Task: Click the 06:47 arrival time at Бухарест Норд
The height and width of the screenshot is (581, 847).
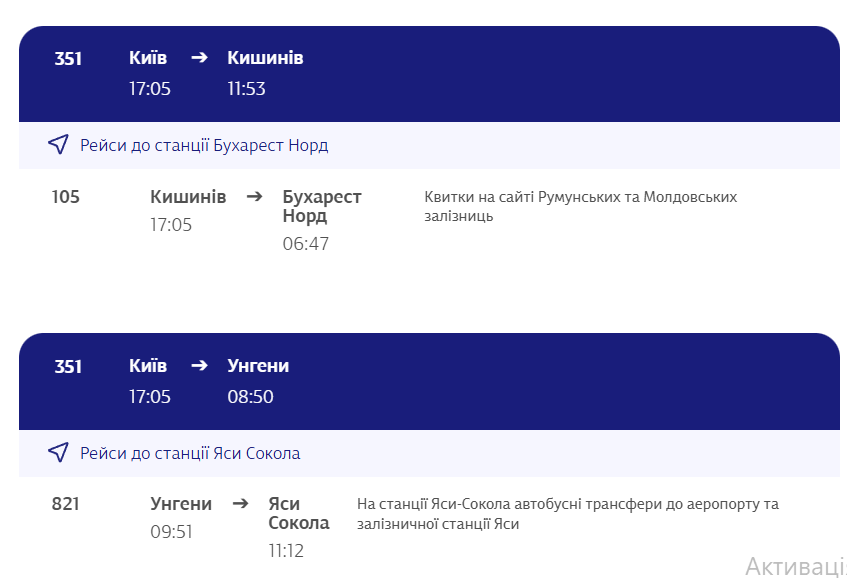Action: click(x=305, y=244)
